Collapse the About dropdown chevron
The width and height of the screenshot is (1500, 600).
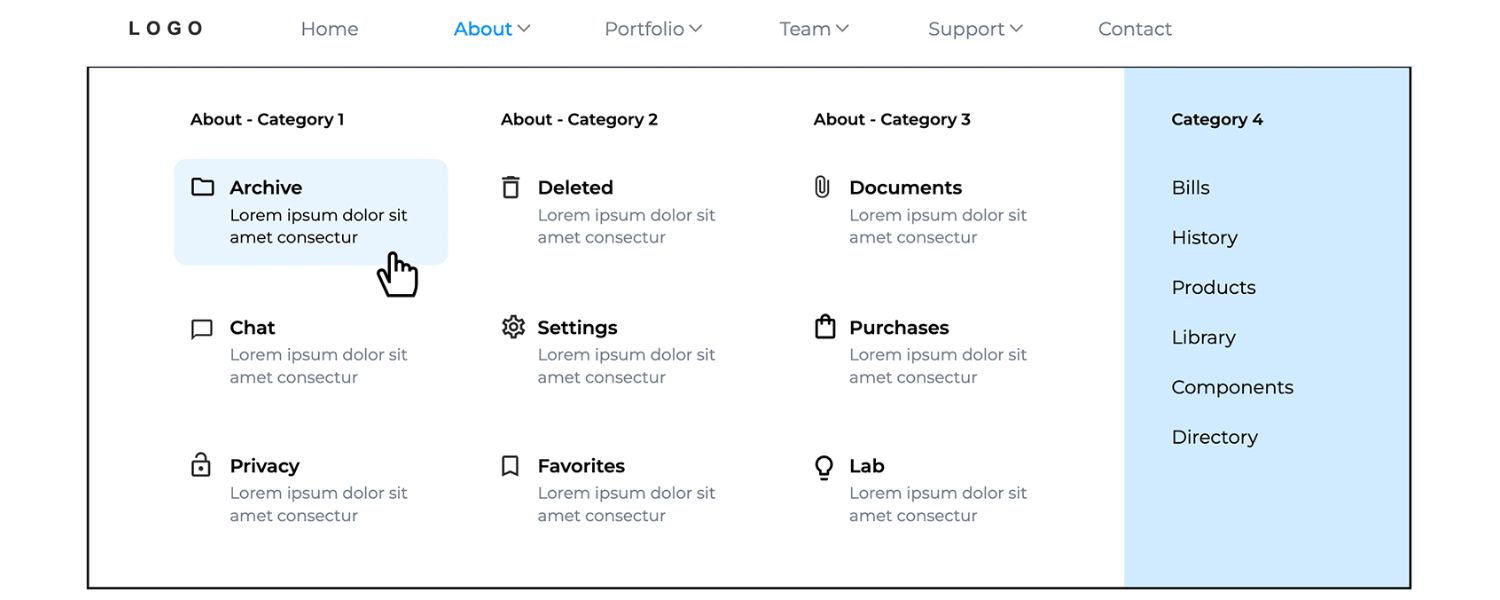coord(524,29)
